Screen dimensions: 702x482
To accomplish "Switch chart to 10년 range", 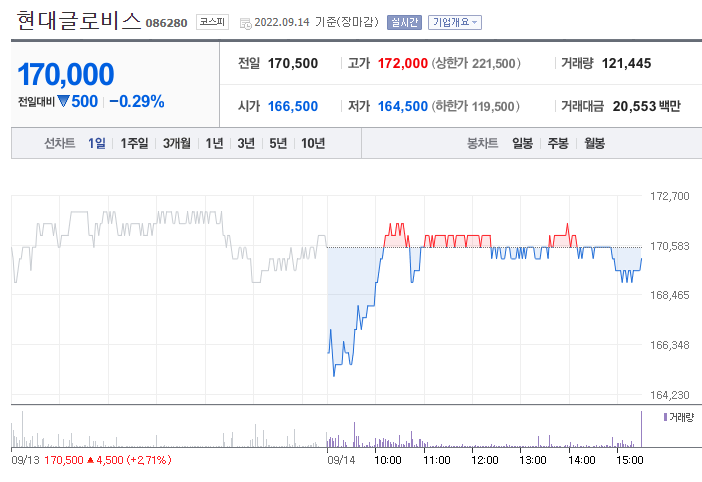I will click(312, 143).
